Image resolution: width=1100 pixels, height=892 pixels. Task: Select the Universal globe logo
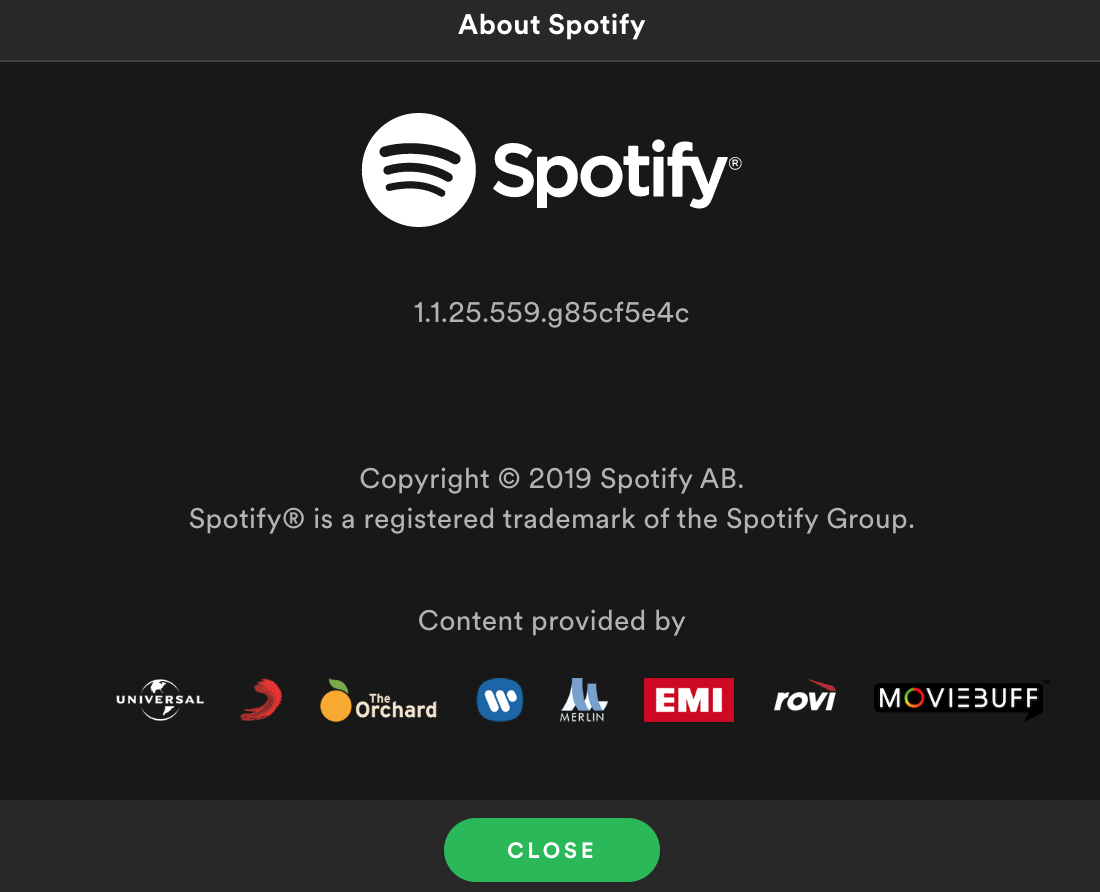160,699
